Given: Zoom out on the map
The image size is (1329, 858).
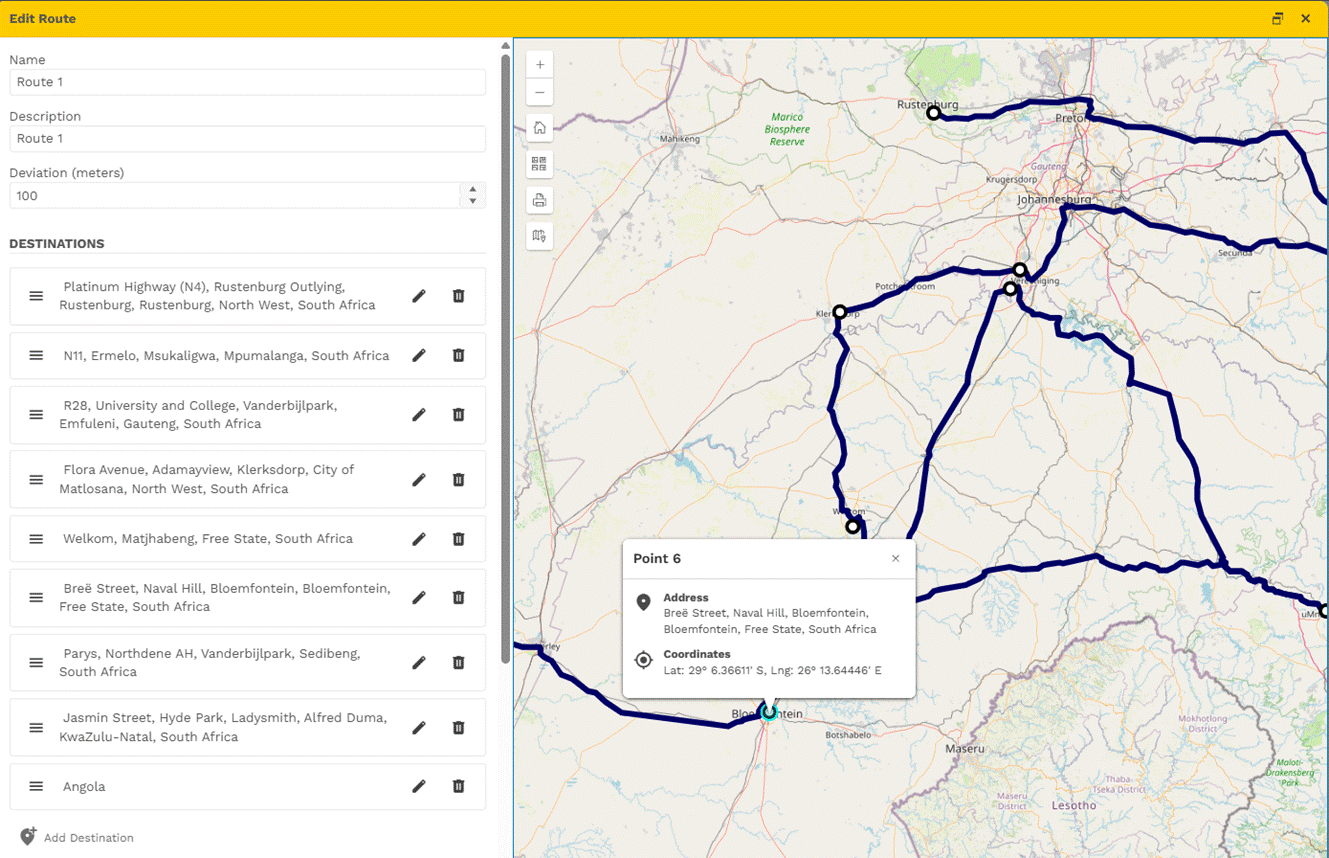Looking at the screenshot, I should 540,92.
